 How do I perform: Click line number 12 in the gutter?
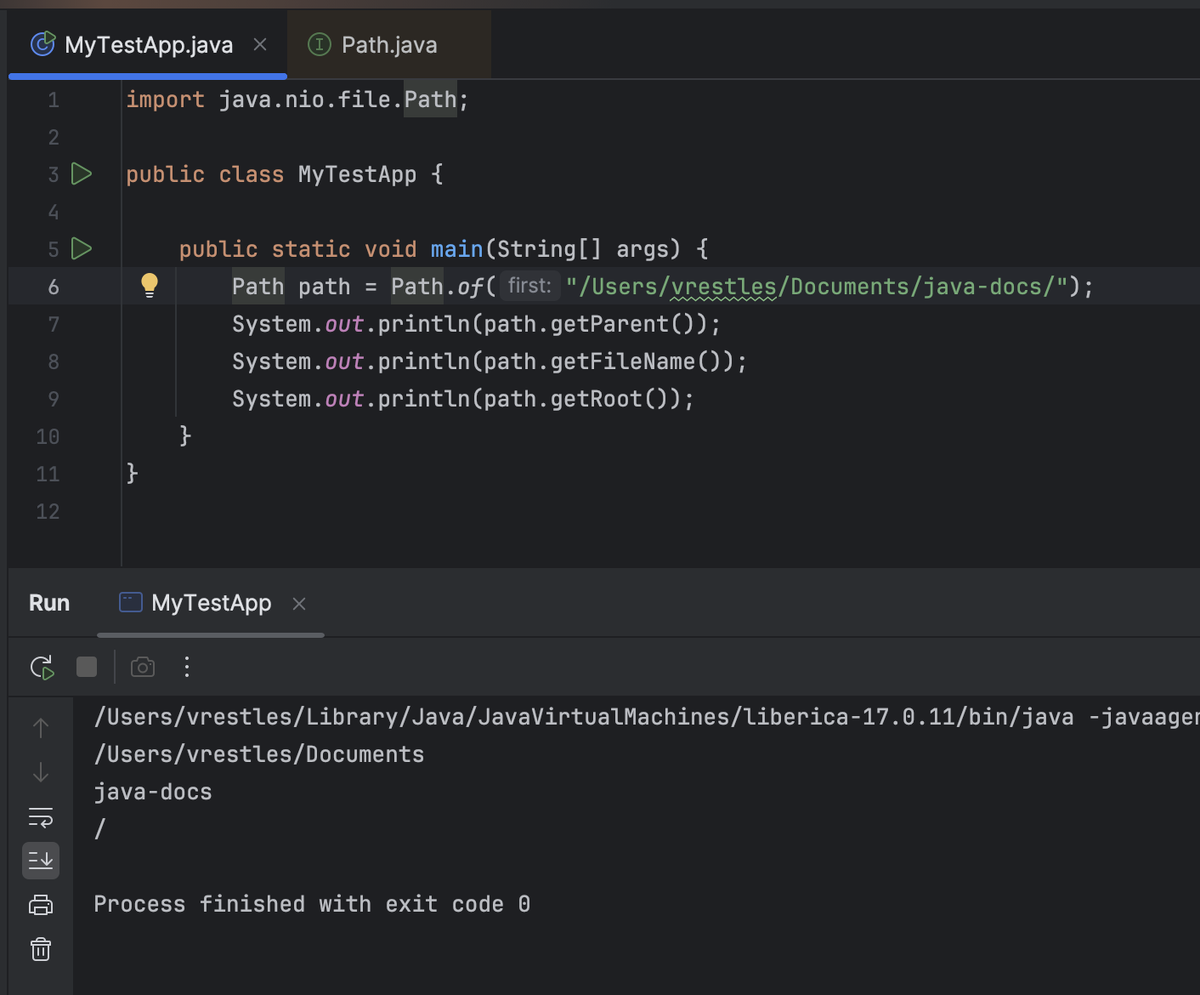coord(48,511)
